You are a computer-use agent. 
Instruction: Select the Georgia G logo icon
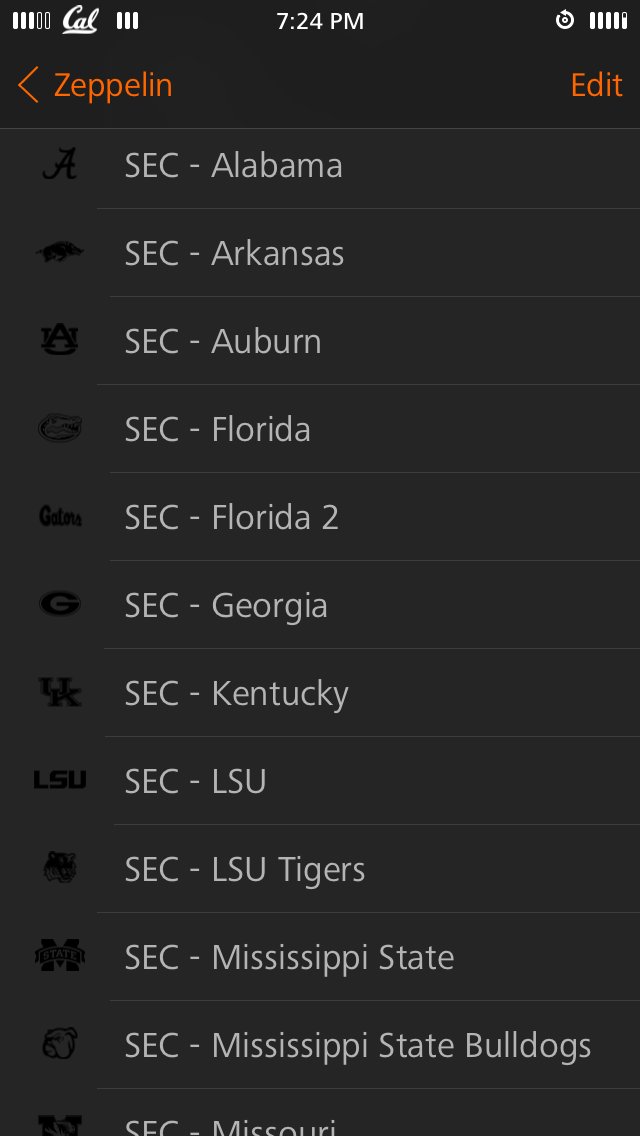pos(60,604)
